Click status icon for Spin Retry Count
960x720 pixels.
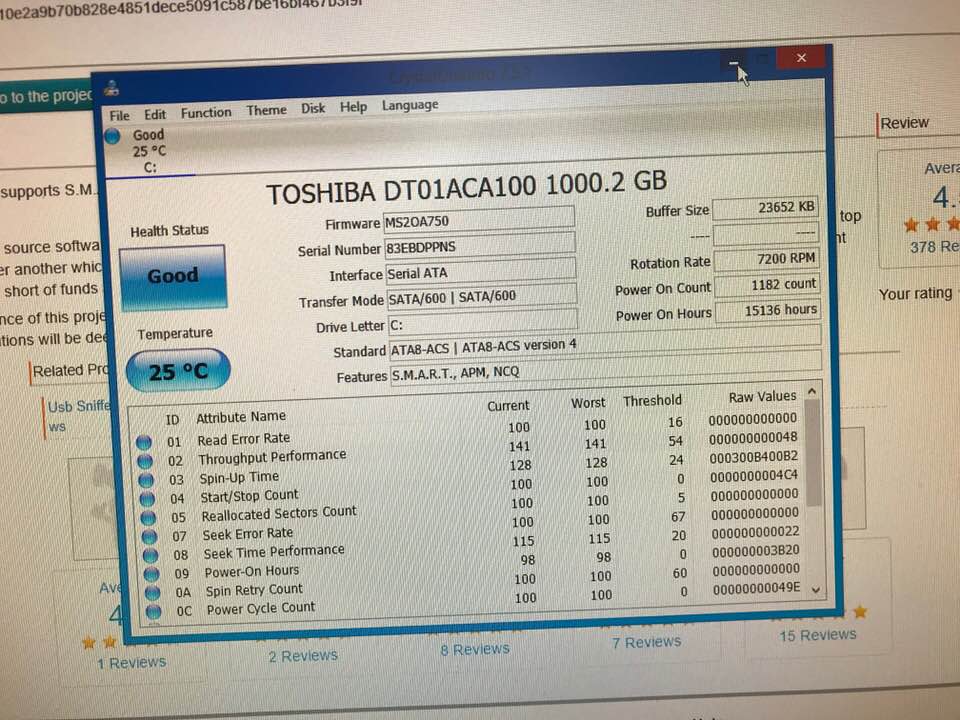(152, 593)
